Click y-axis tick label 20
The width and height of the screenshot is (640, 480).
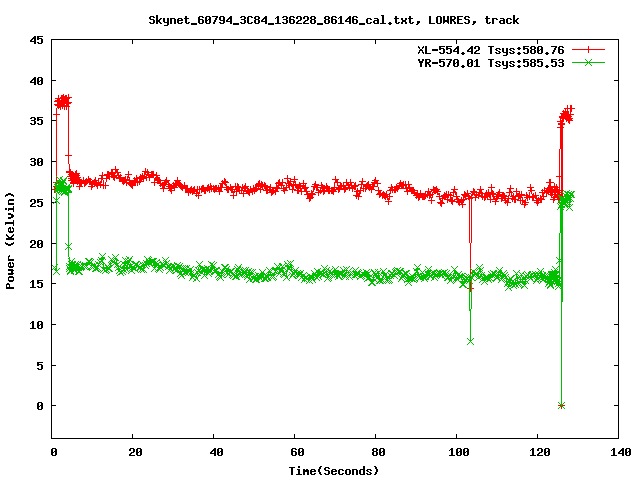click(36, 244)
